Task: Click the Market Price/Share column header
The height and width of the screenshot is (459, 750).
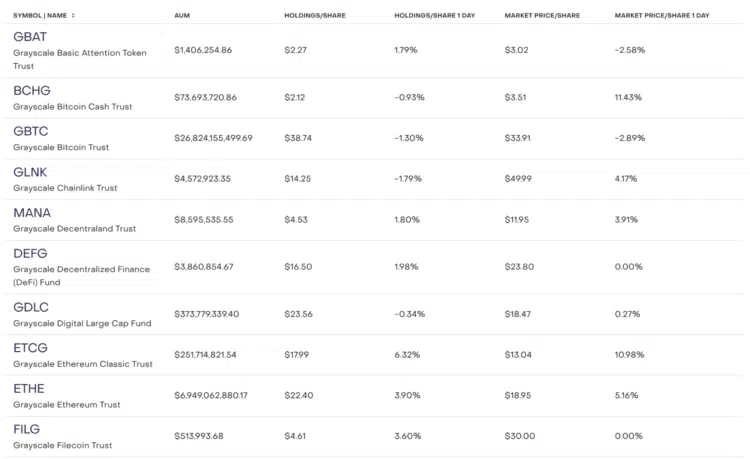Action: point(542,15)
